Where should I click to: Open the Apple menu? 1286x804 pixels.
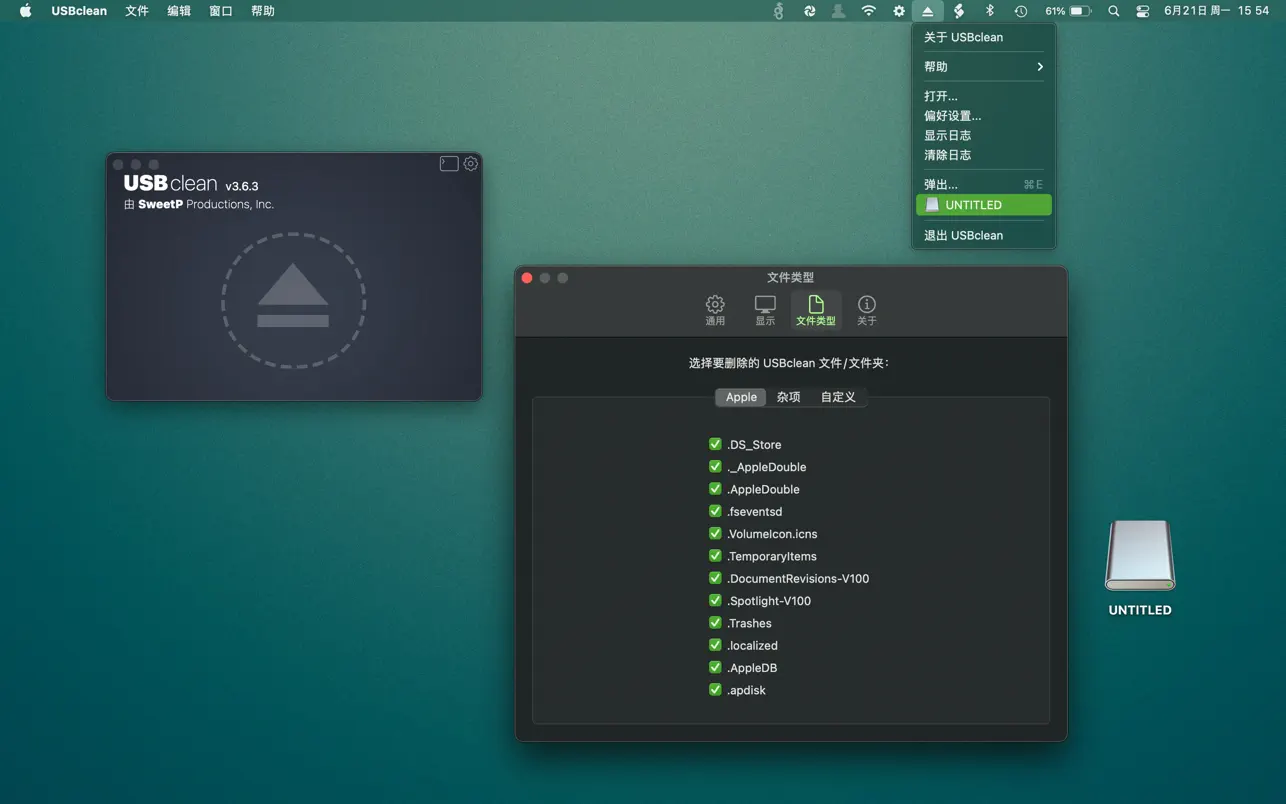(26, 11)
